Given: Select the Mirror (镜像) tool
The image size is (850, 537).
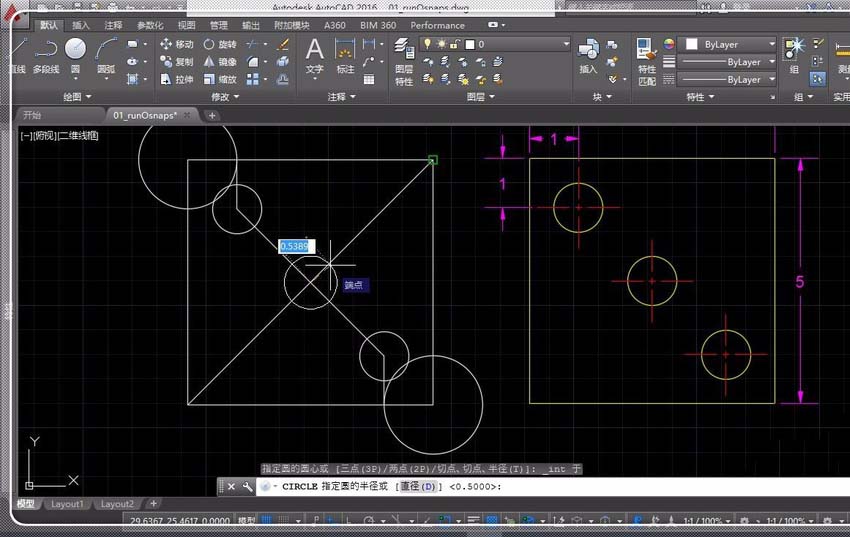Looking at the screenshot, I should pyautogui.click(x=220, y=62).
